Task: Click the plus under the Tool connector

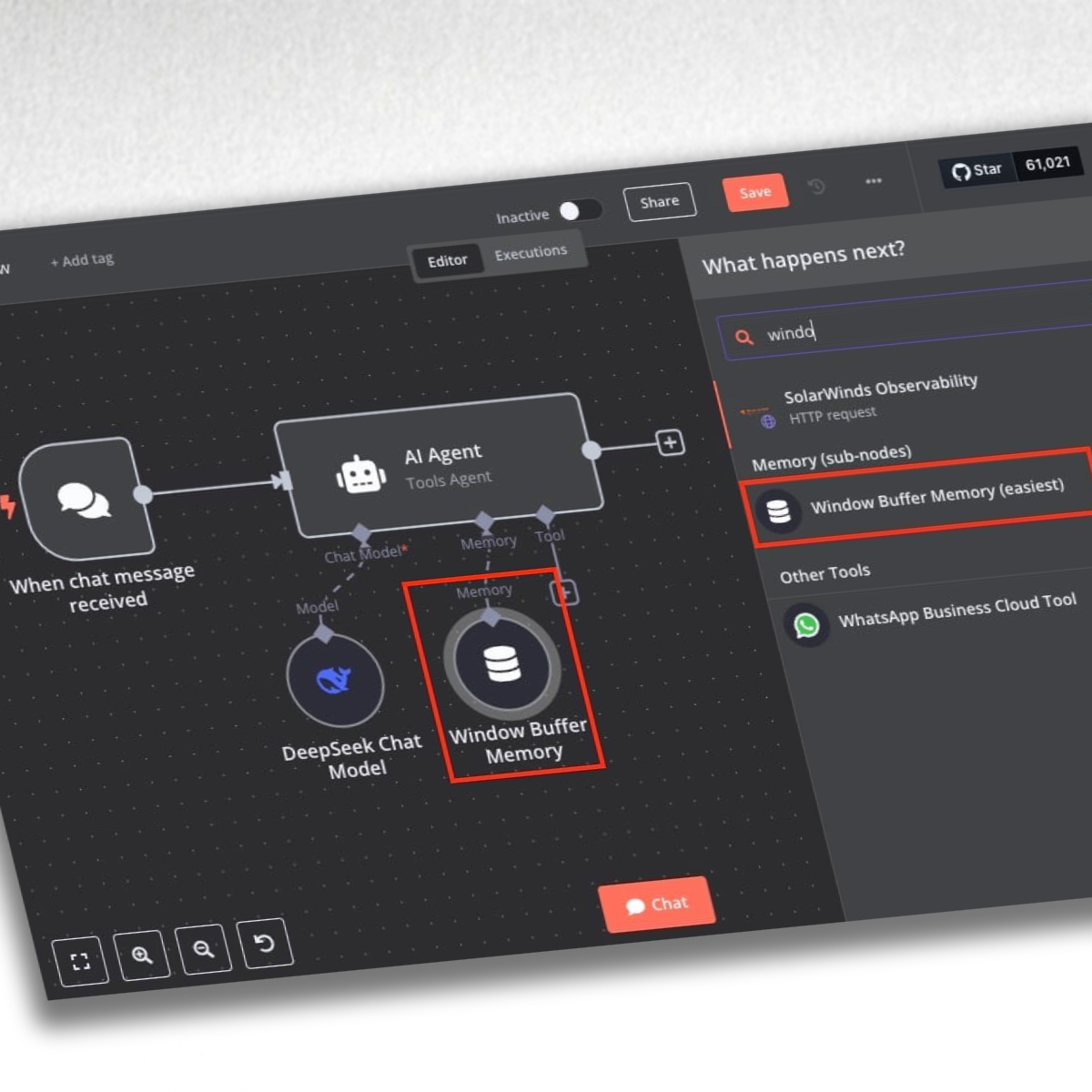Action: [x=565, y=593]
